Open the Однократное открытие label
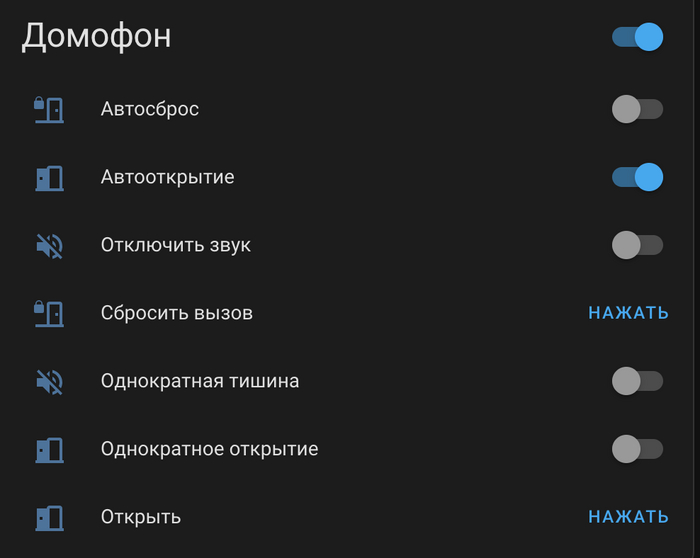This screenshot has height=558, width=700. [209, 449]
